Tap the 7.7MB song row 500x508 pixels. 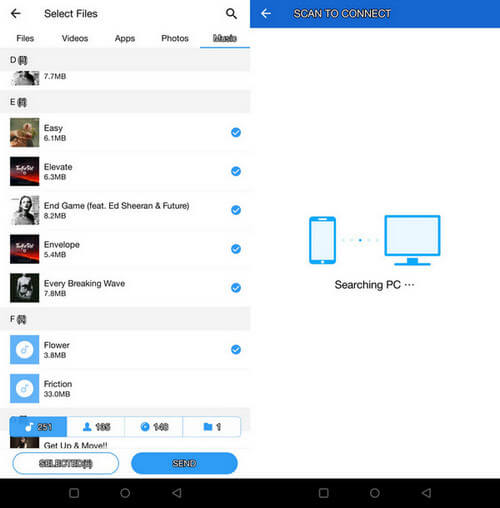point(125,79)
